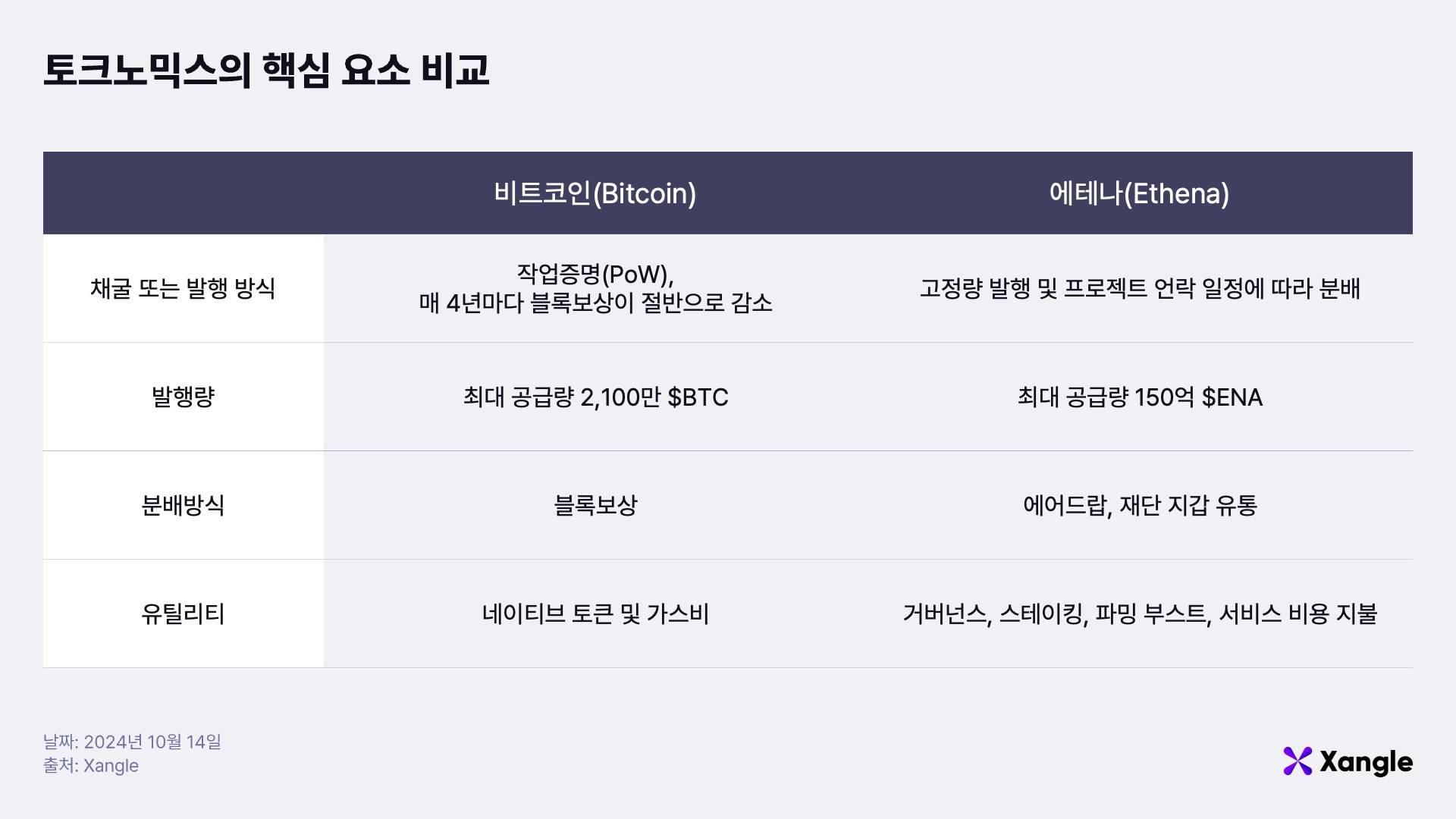Click Bitcoin's 블록보상 cell in the 분배방식 row
The height and width of the screenshot is (819, 1456).
(x=595, y=505)
